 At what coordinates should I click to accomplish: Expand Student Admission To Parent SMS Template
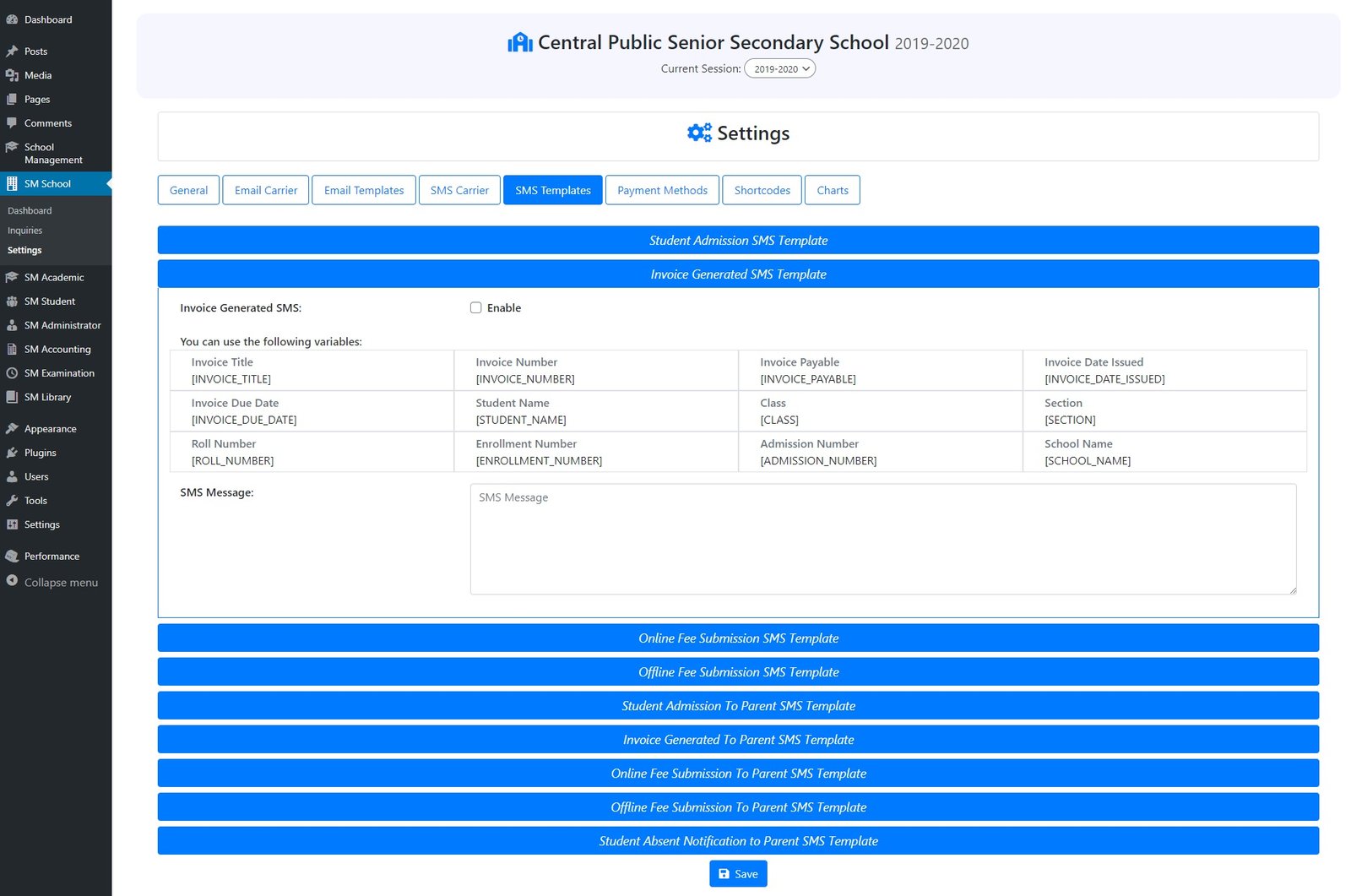point(738,705)
